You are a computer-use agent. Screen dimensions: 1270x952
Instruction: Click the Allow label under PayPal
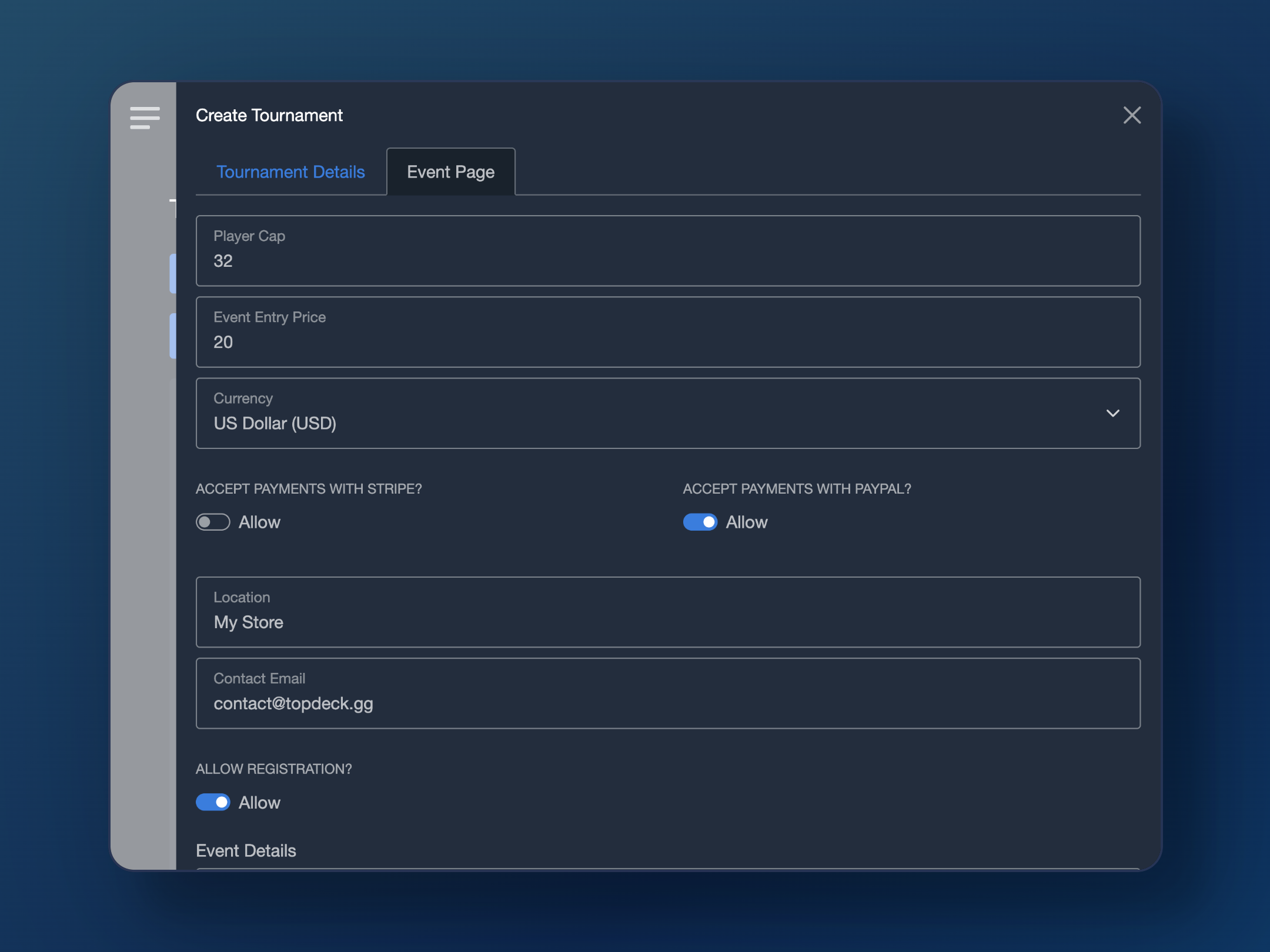[x=747, y=522]
